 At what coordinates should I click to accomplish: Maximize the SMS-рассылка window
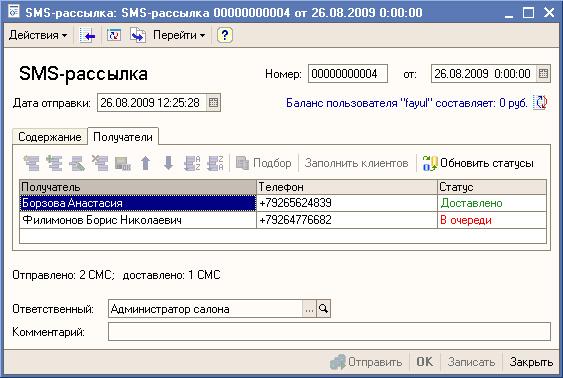[x=529, y=13]
